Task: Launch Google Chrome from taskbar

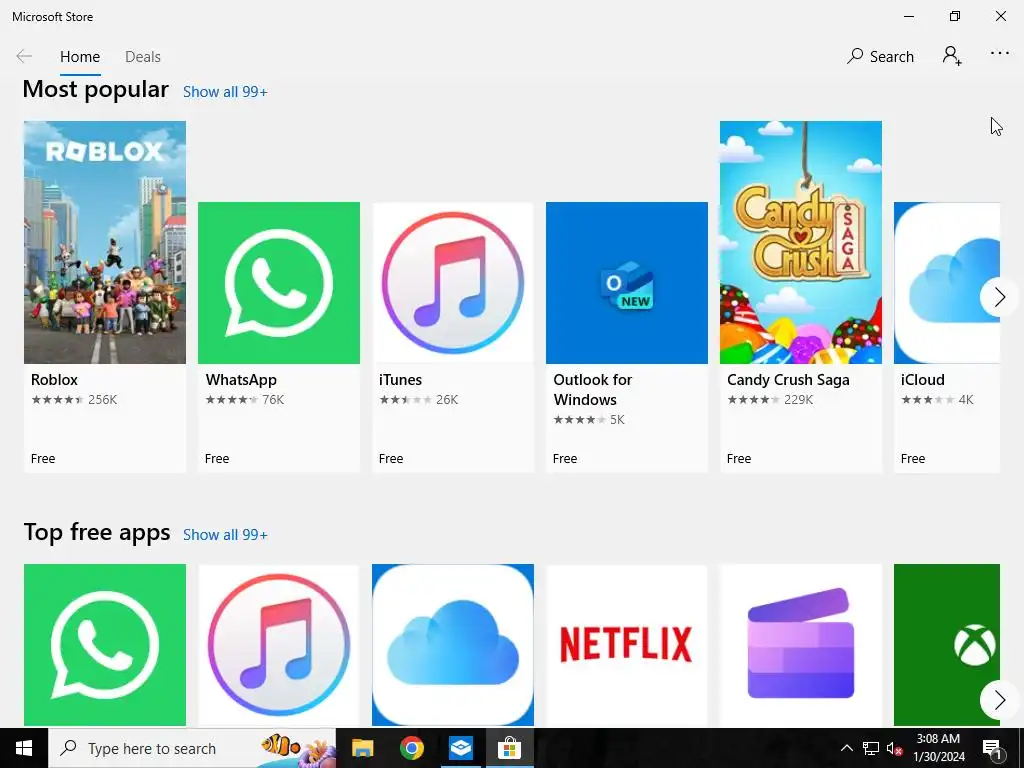Action: click(x=411, y=748)
